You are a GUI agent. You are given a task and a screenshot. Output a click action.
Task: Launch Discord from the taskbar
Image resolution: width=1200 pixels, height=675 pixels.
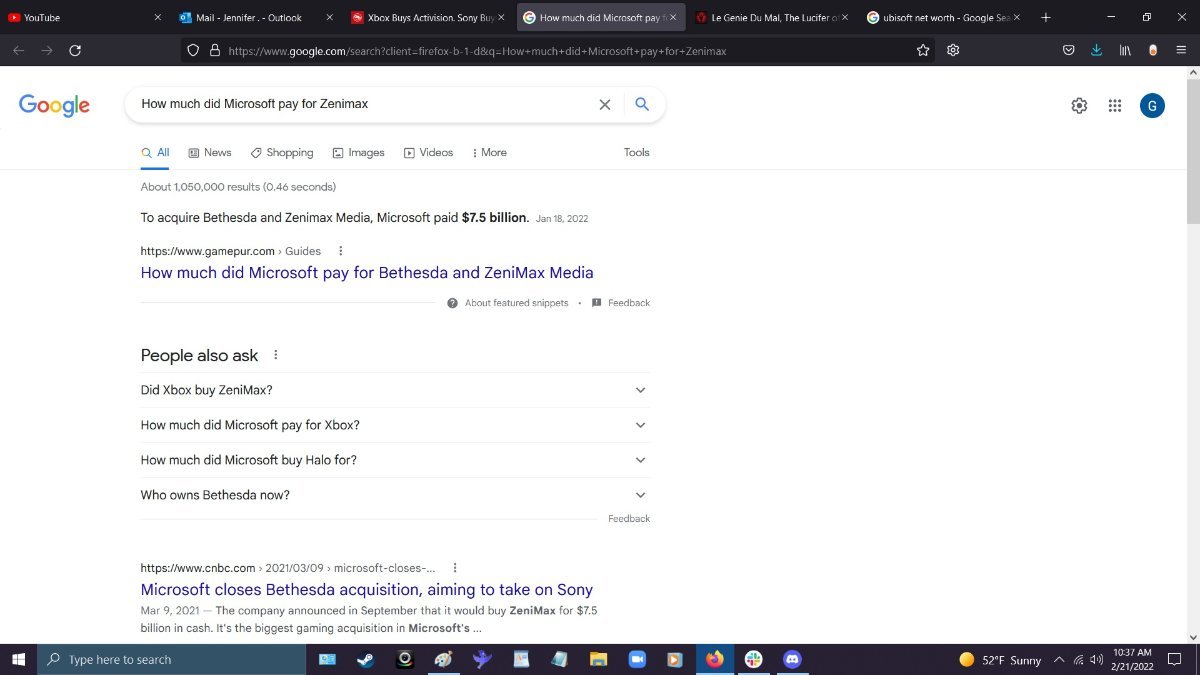point(792,659)
